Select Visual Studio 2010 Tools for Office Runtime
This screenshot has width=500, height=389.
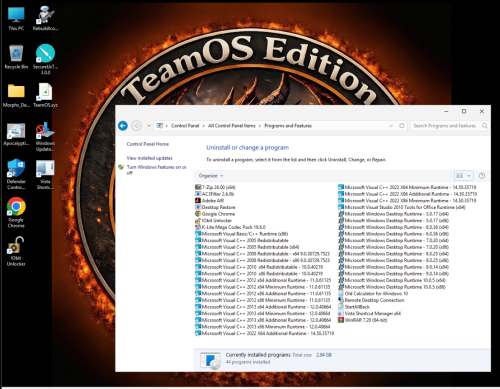click(x=402, y=207)
